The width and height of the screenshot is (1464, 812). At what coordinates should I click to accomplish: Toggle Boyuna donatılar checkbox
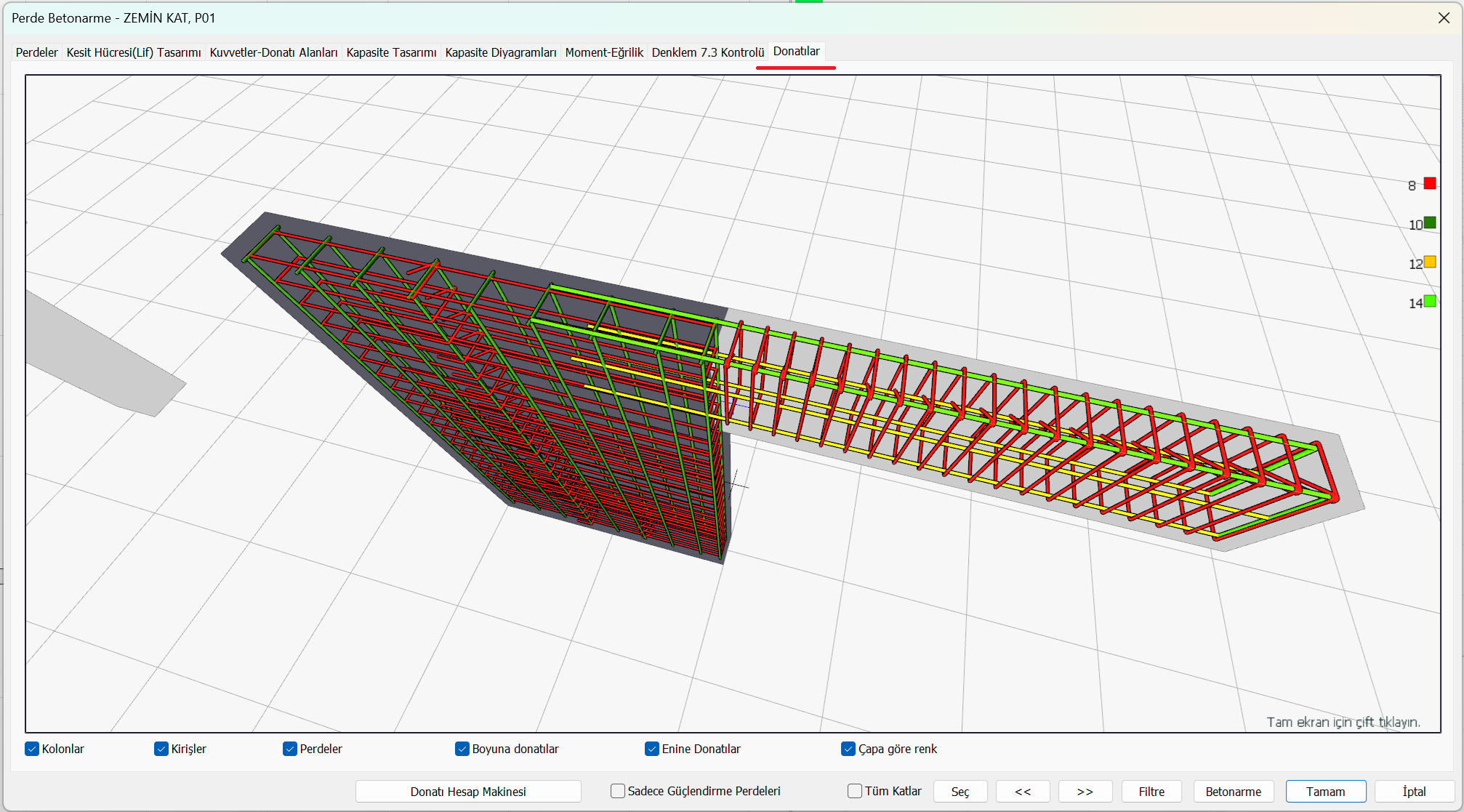coord(462,749)
